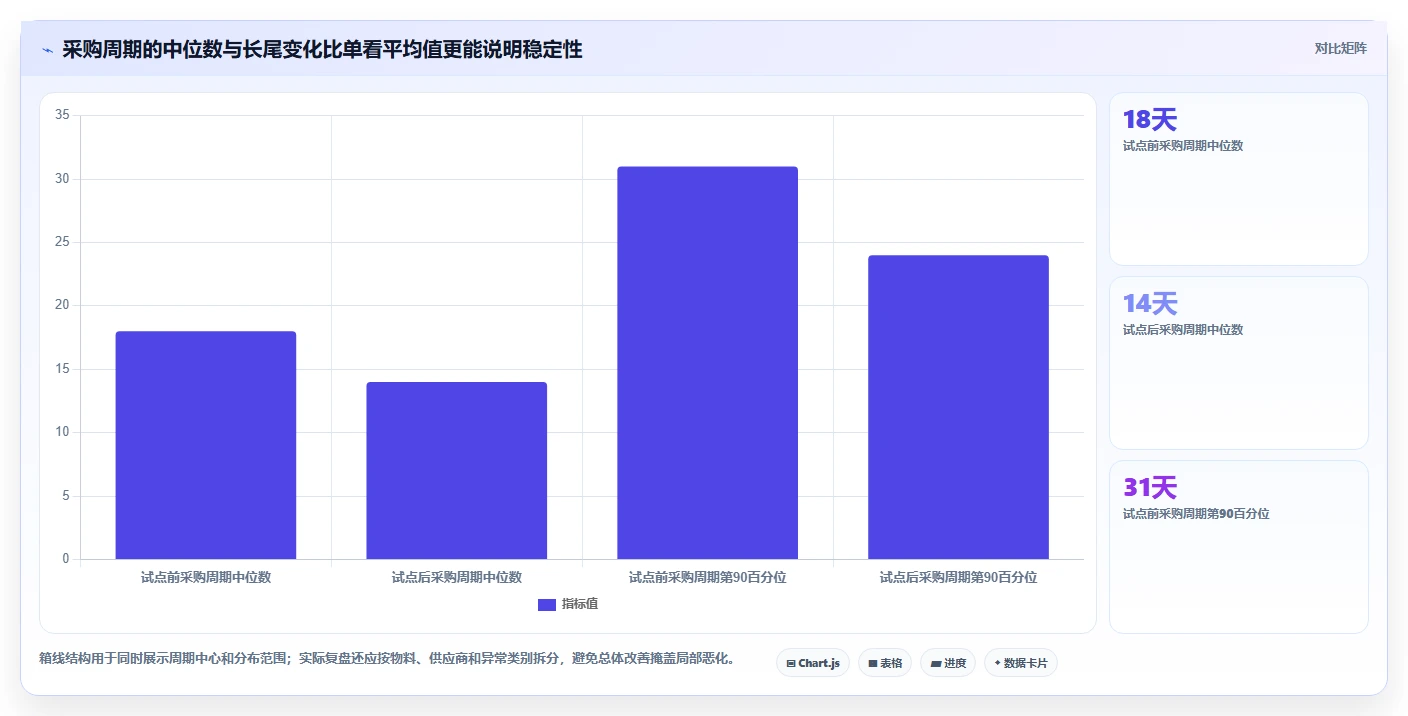Click the 试点前采购周期第90百分位 bar in the chart
Screen dimensions: 1408x716
tap(707, 363)
